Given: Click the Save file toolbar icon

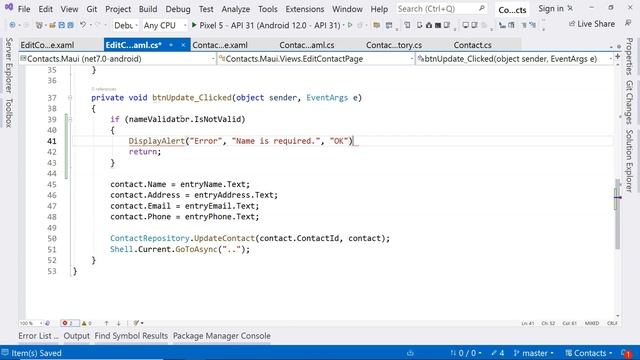Looking at the screenshot, I should tap(62, 25).
